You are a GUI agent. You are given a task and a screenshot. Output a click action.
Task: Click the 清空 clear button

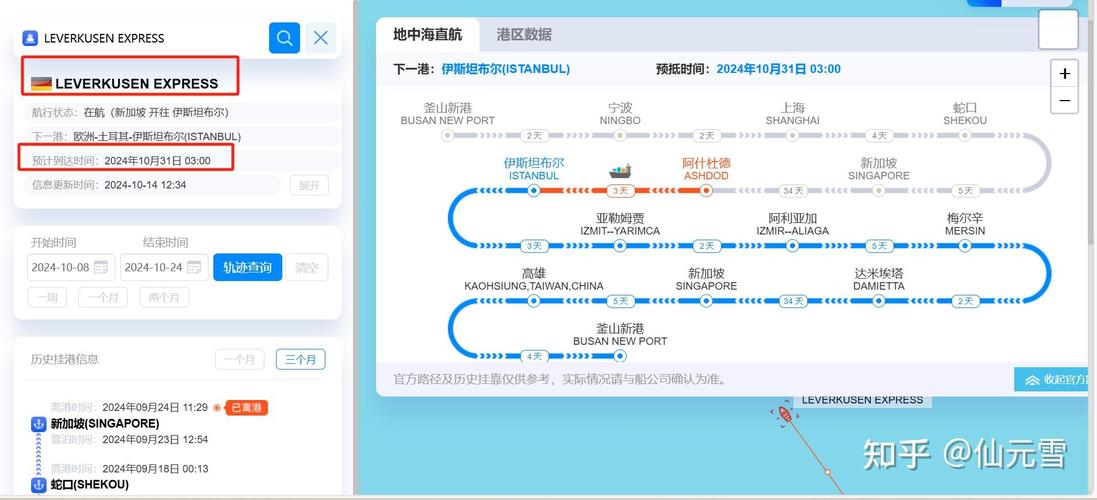tap(306, 267)
